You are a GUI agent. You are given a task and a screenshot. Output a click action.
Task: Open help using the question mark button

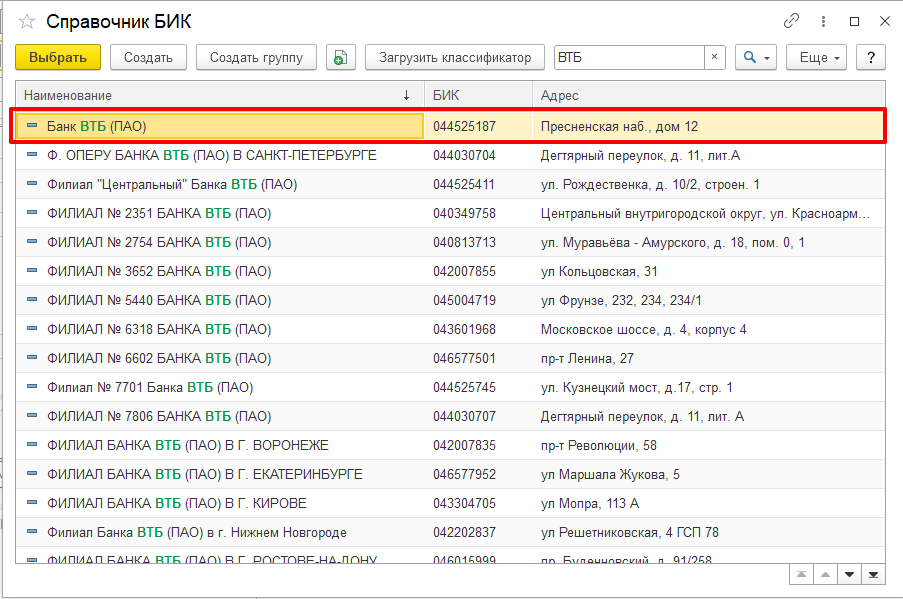[x=871, y=58]
